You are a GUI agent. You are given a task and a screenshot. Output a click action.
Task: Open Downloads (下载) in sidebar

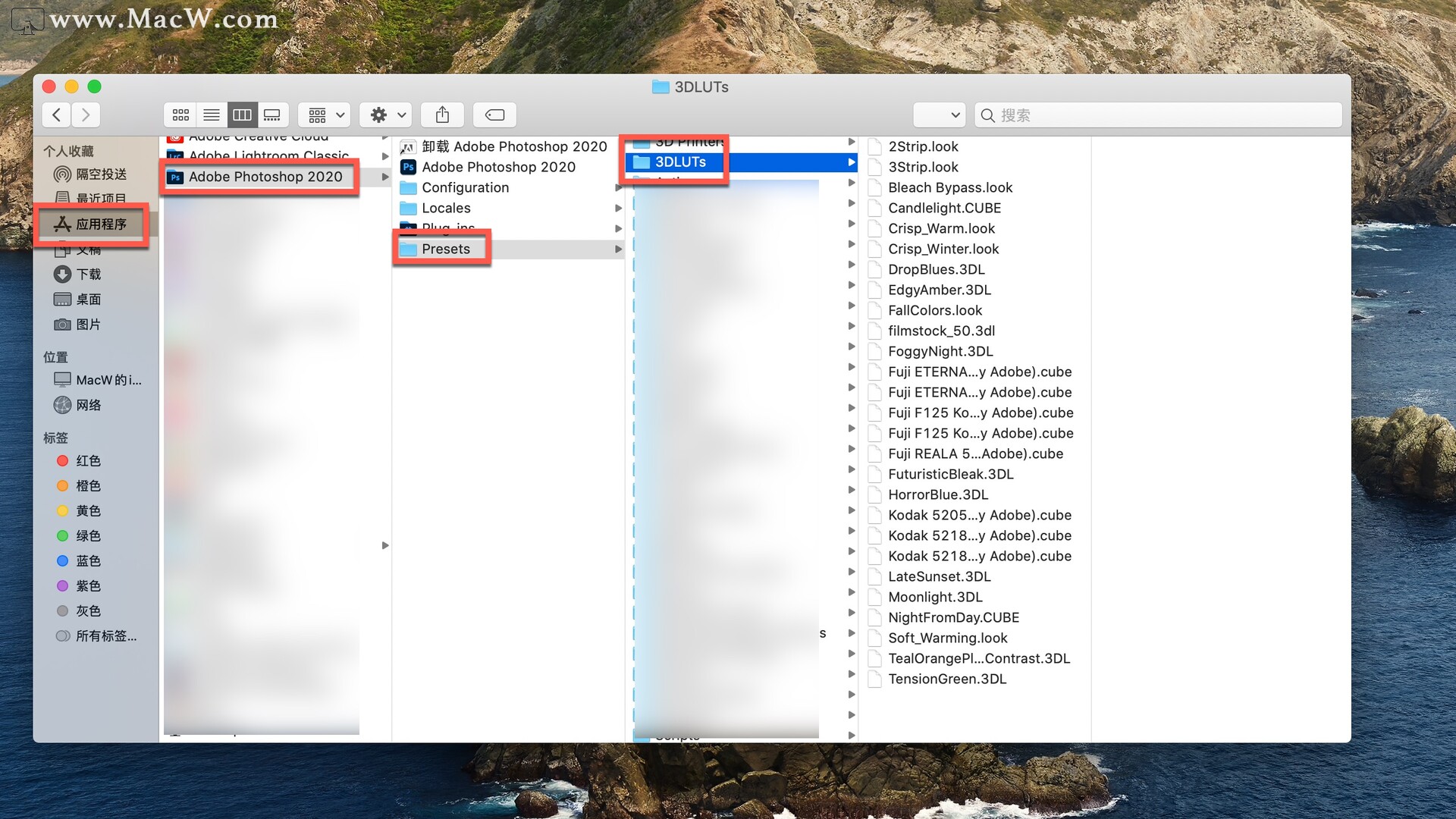pos(88,275)
